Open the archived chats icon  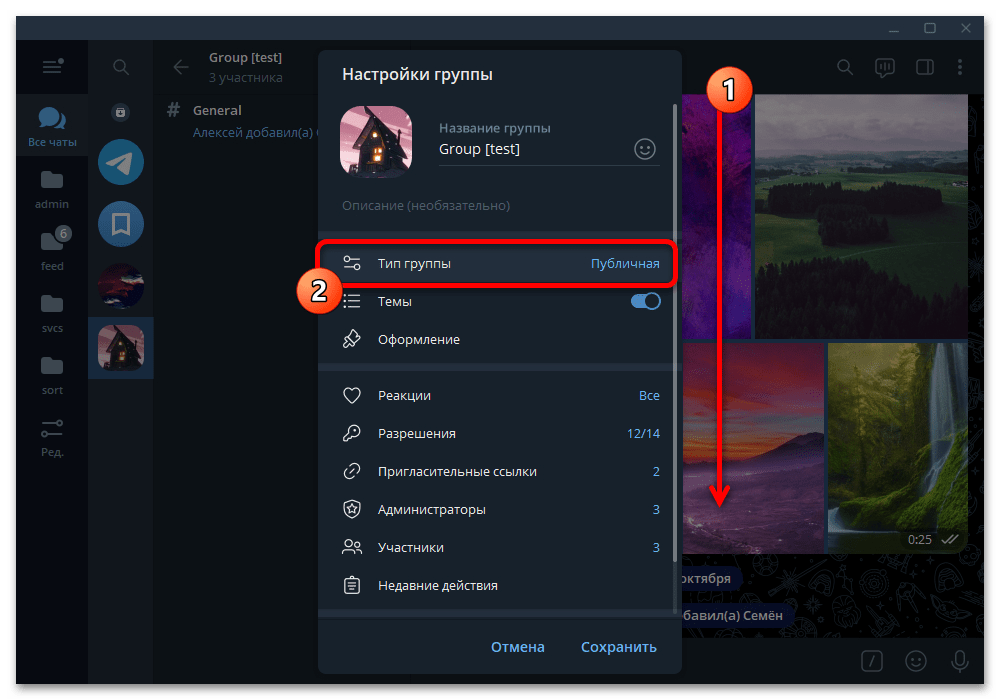click(121, 113)
